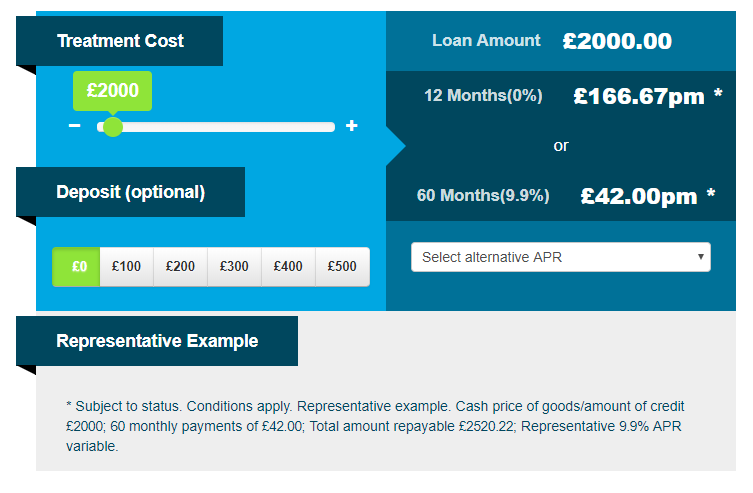Click the Representative Example heading
Image resolution: width=753 pixels, height=493 pixels.
pos(157,341)
